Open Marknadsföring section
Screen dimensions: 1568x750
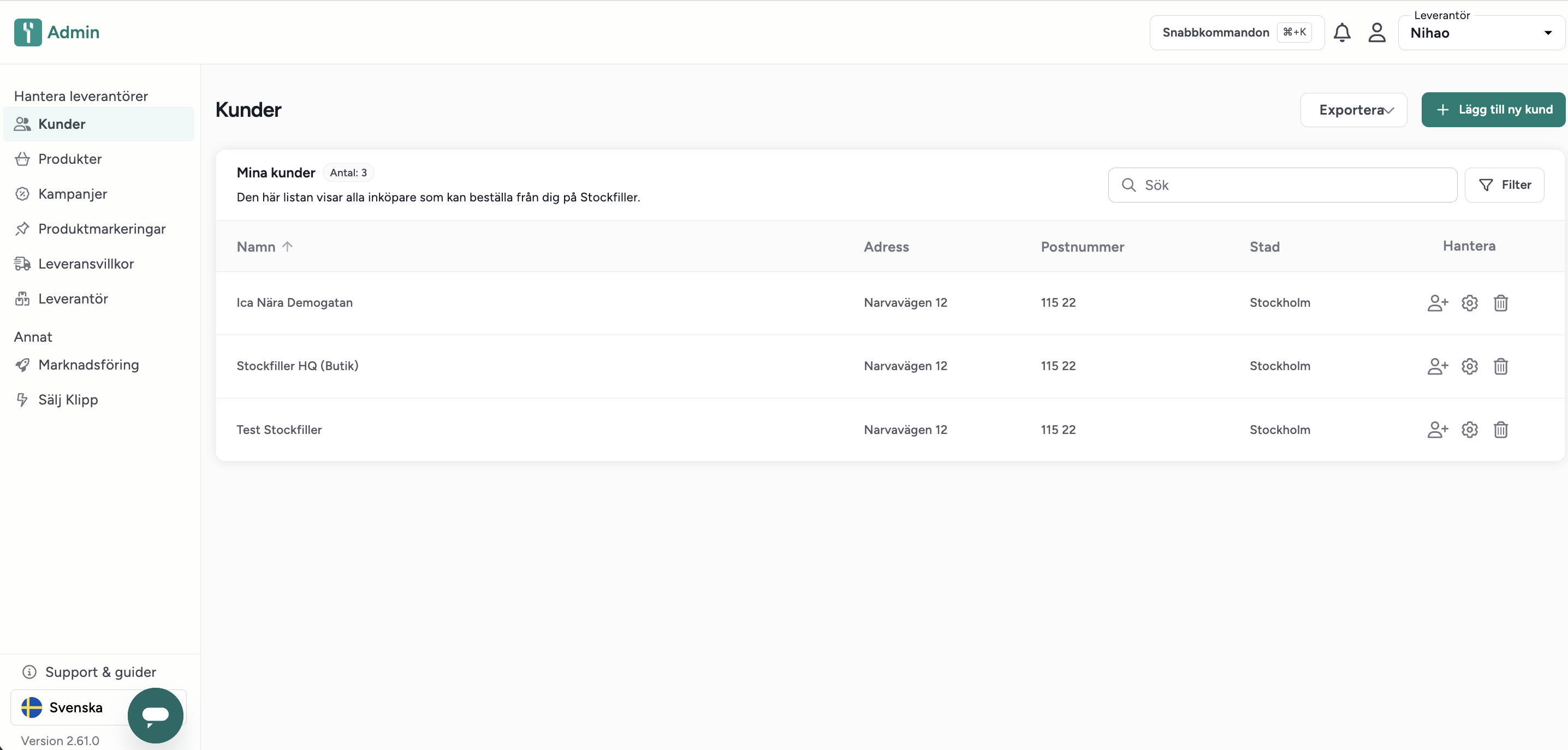point(99,365)
